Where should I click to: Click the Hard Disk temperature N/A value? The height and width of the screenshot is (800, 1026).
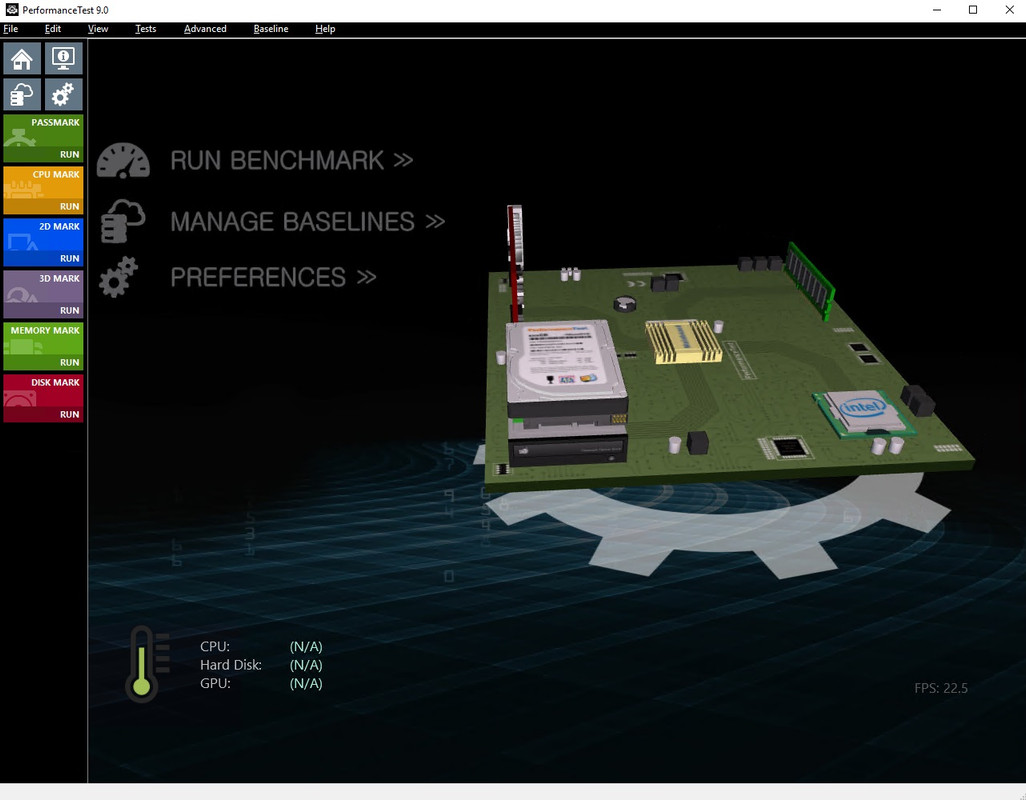[306, 665]
